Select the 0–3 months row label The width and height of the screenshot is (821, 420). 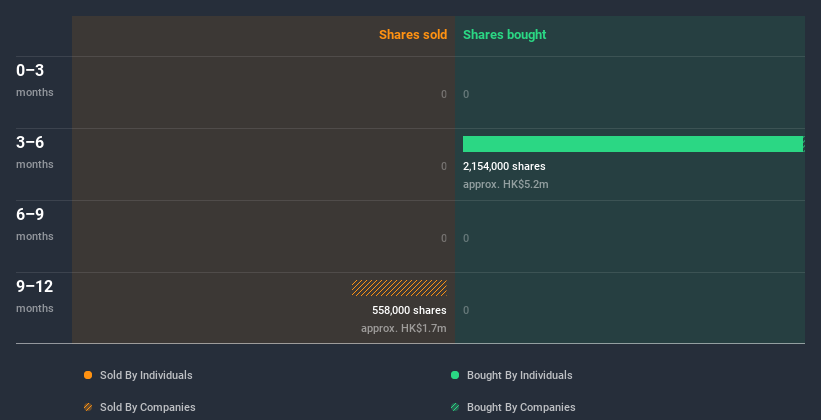click(35, 80)
